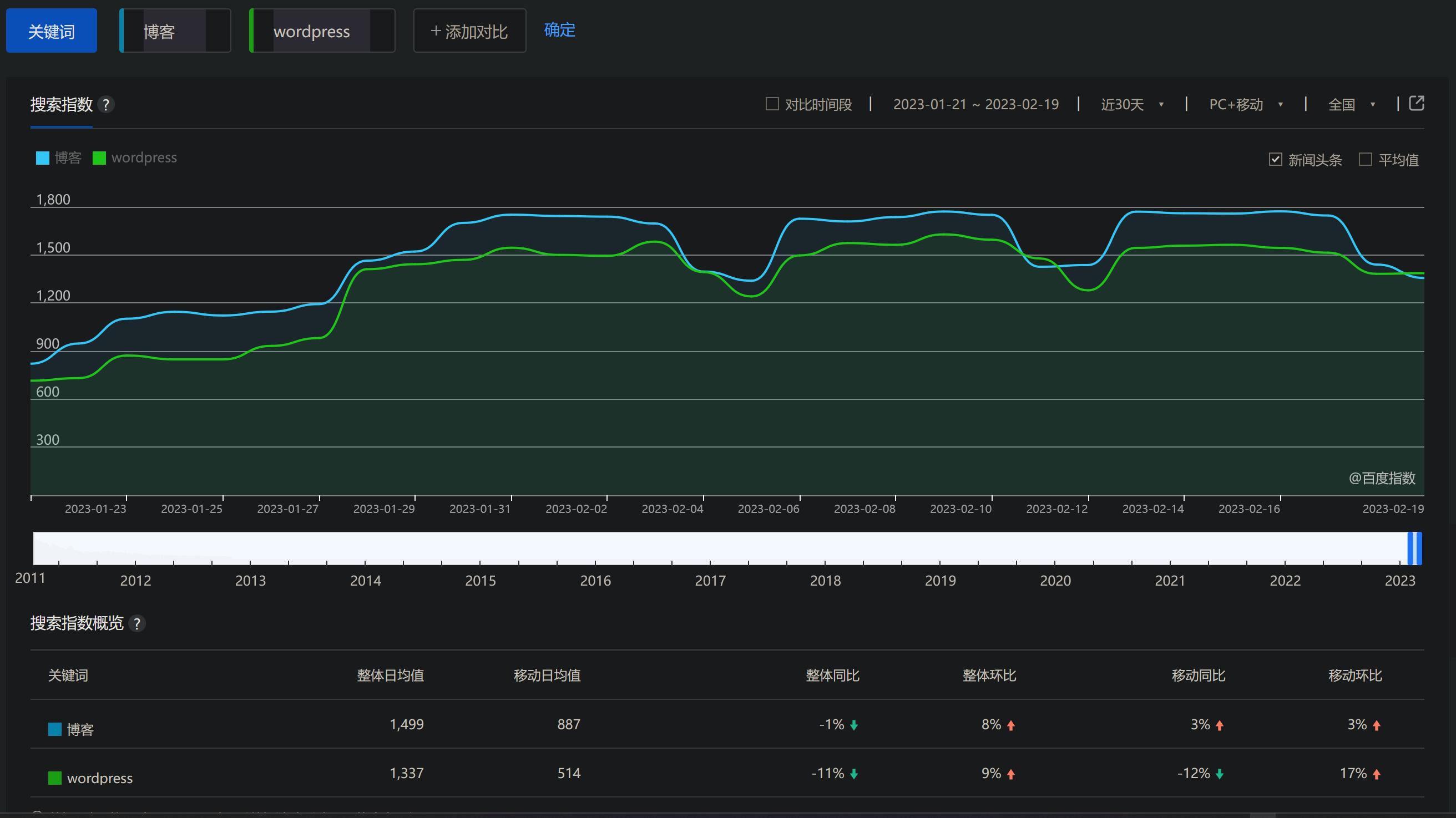
Task: Click the help icon beside 搜索指数
Action: click(x=105, y=104)
